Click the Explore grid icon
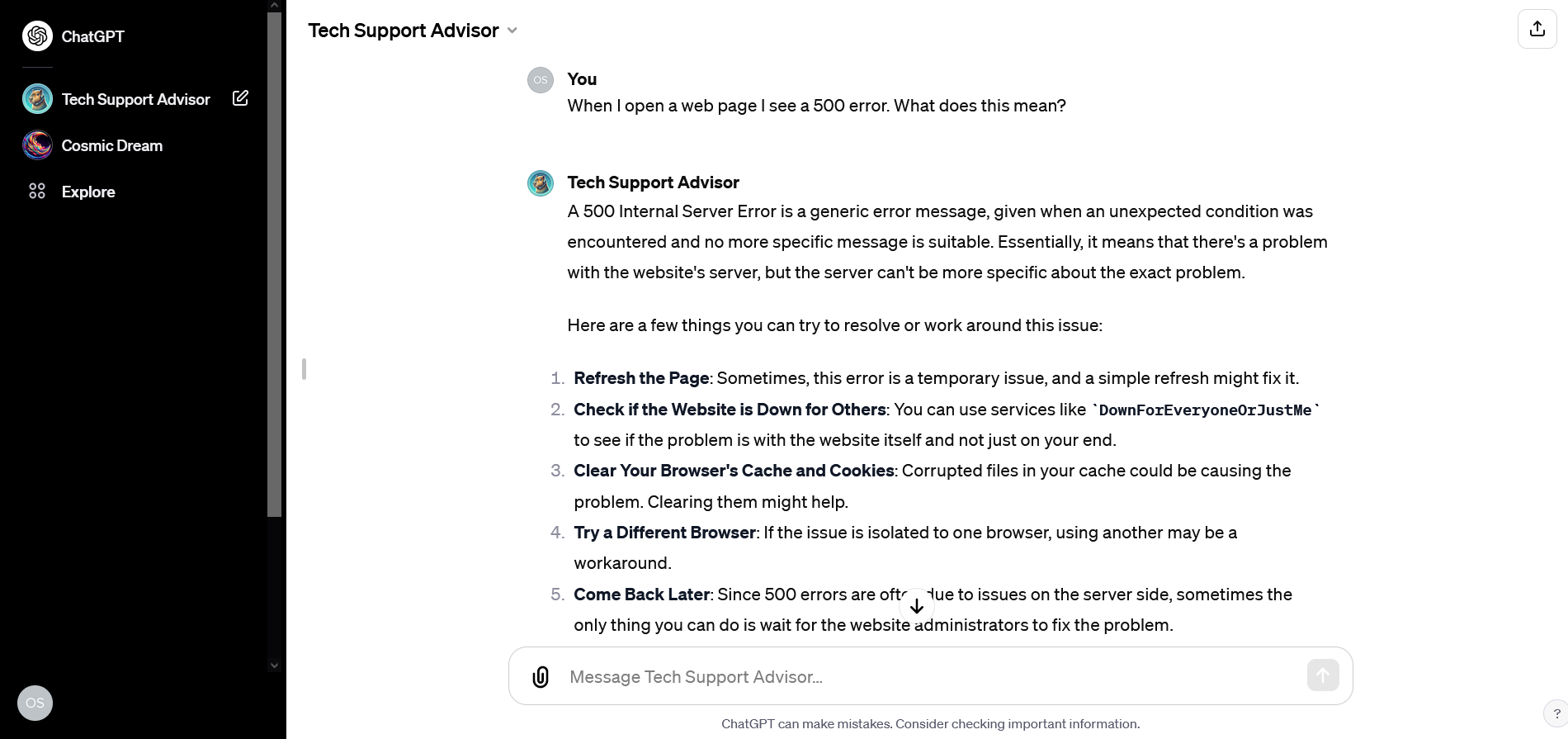The width and height of the screenshot is (1568, 739). (37, 192)
